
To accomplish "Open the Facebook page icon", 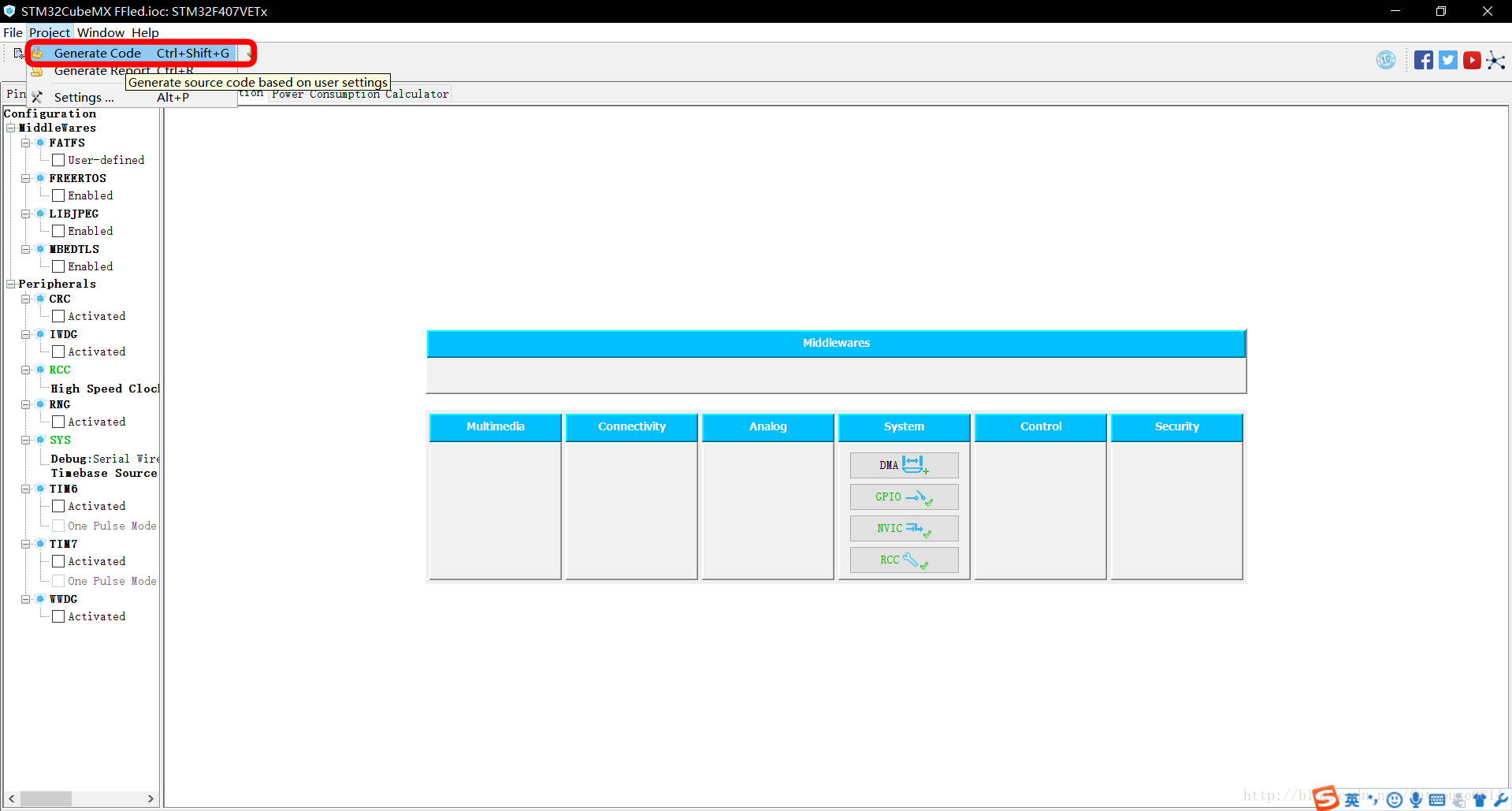I will [x=1423, y=61].
